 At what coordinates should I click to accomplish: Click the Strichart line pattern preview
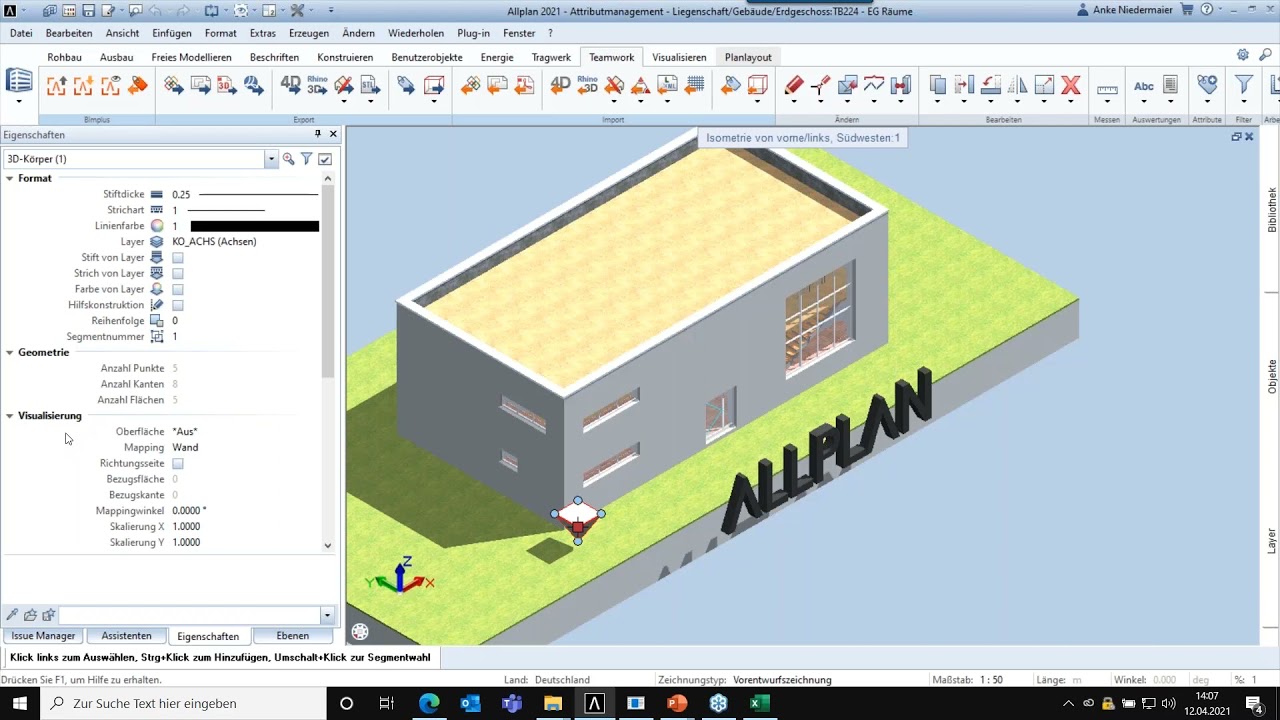[228, 211]
